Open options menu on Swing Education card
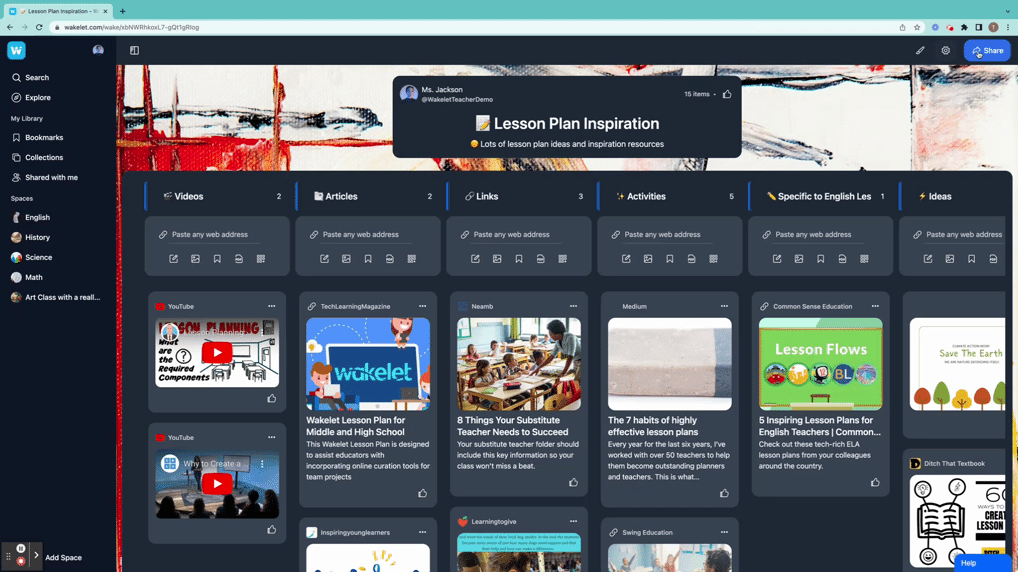 724,532
